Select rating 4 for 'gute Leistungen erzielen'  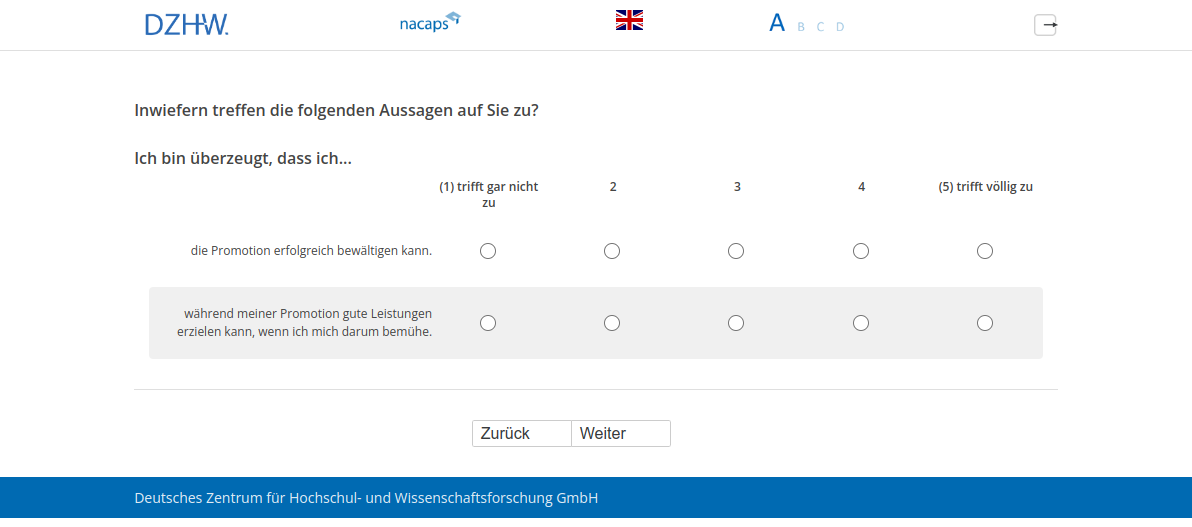[861, 323]
